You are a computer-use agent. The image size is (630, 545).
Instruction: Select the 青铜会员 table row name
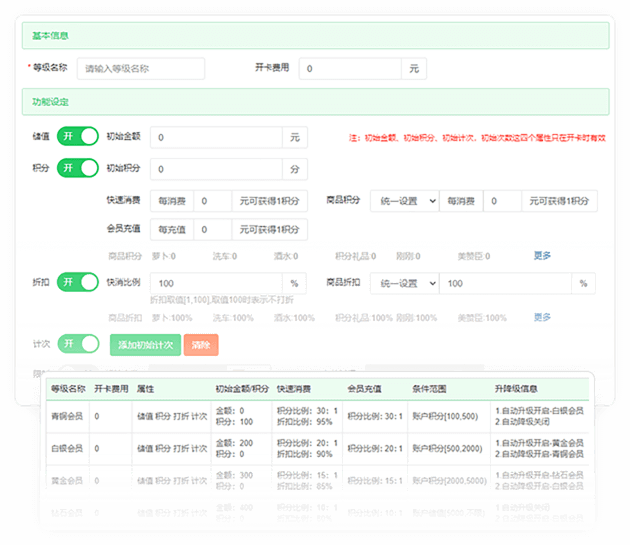67,416
